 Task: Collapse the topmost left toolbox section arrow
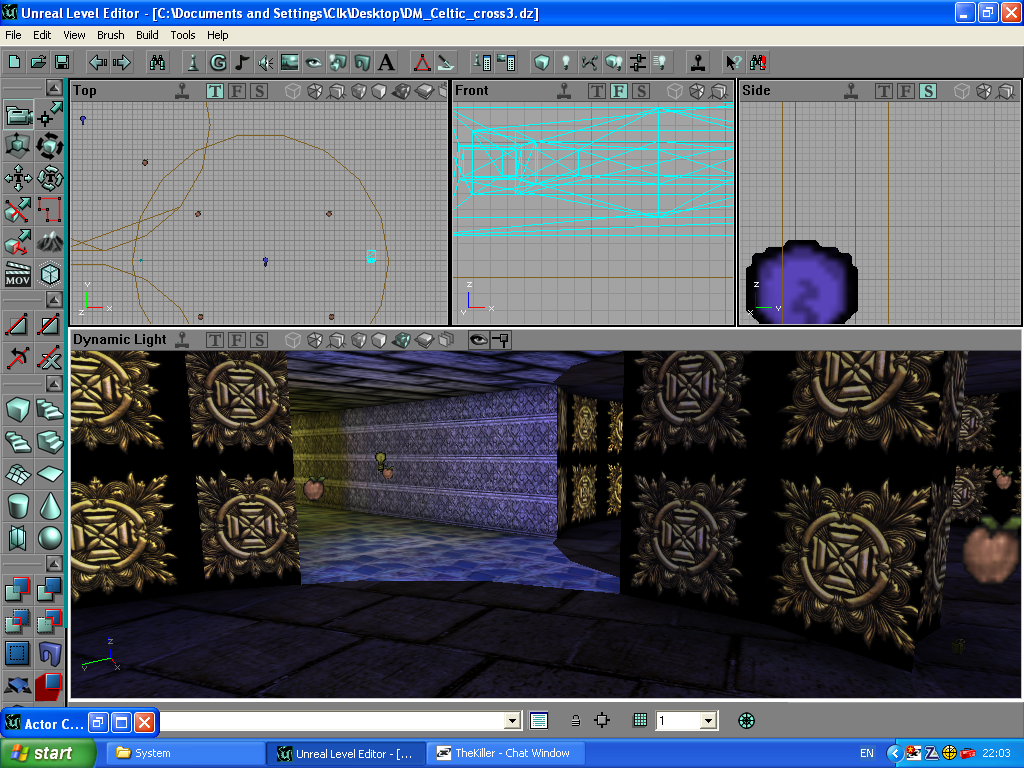pyautogui.click(x=52, y=88)
